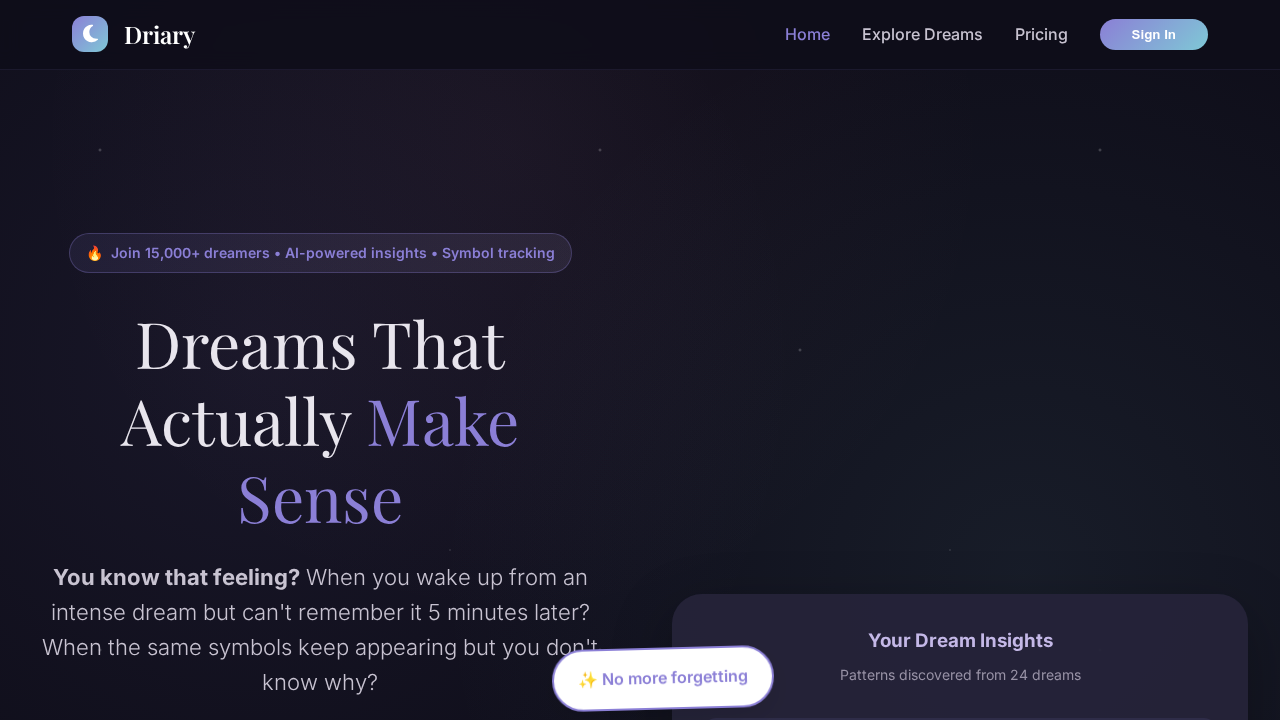
Task: Click the Symbol tracking text in badge
Action: coord(498,253)
